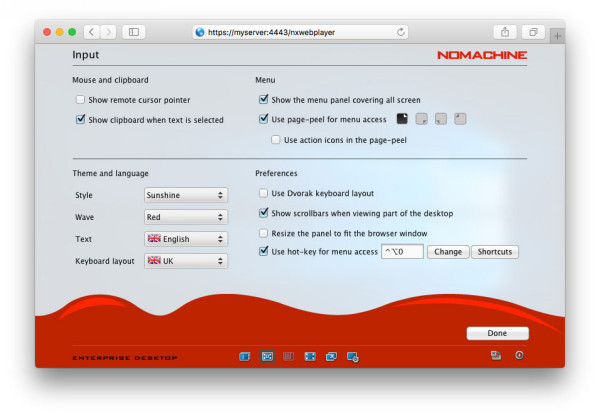The width and height of the screenshot is (600, 418).
Task: Select the third page-peel corner position icon
Action: click(441, 119)
